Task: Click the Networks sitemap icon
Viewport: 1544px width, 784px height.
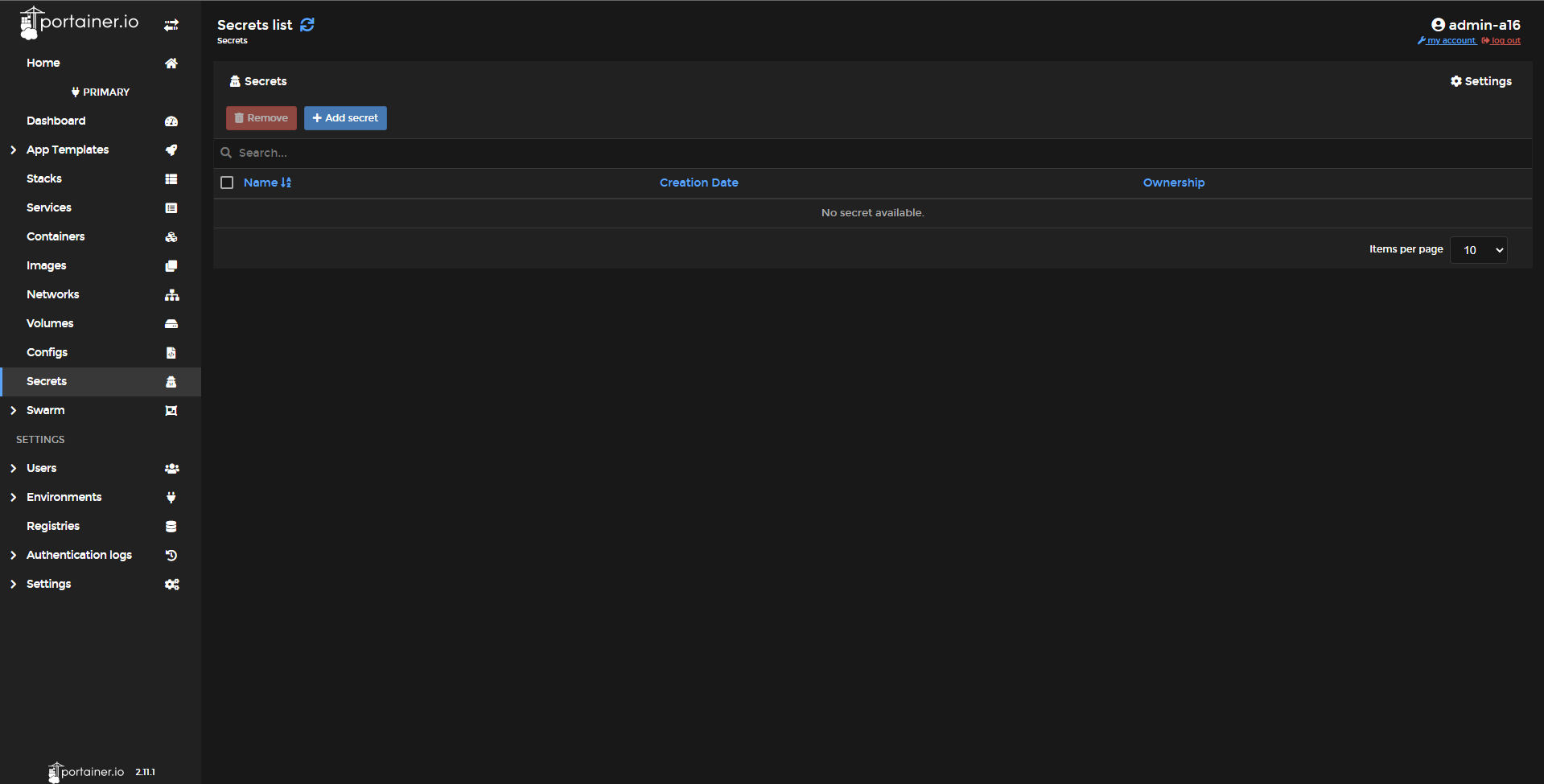Action: [x=171, y=295]
